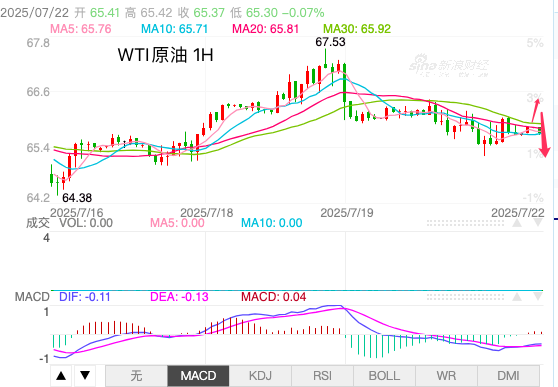558x387 pixels.
Task: Click the small red upward arrow annotation
Action: (x=536, y=111)
